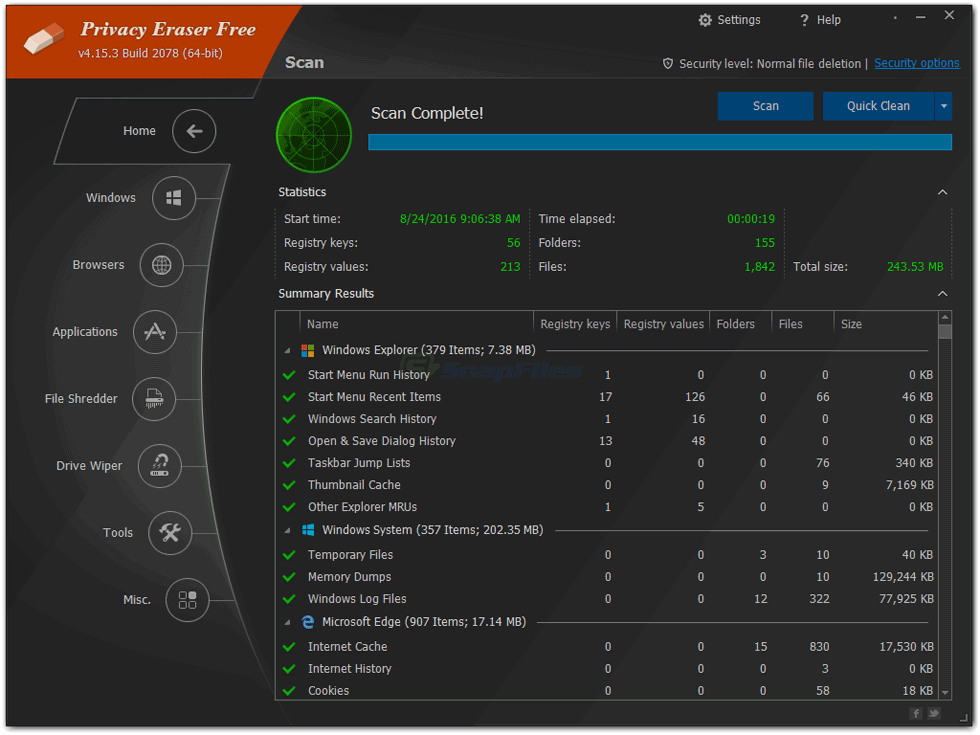Screen dimensions: 980x735
Task: Open the Windows section icon
Action: coord(174,198)
